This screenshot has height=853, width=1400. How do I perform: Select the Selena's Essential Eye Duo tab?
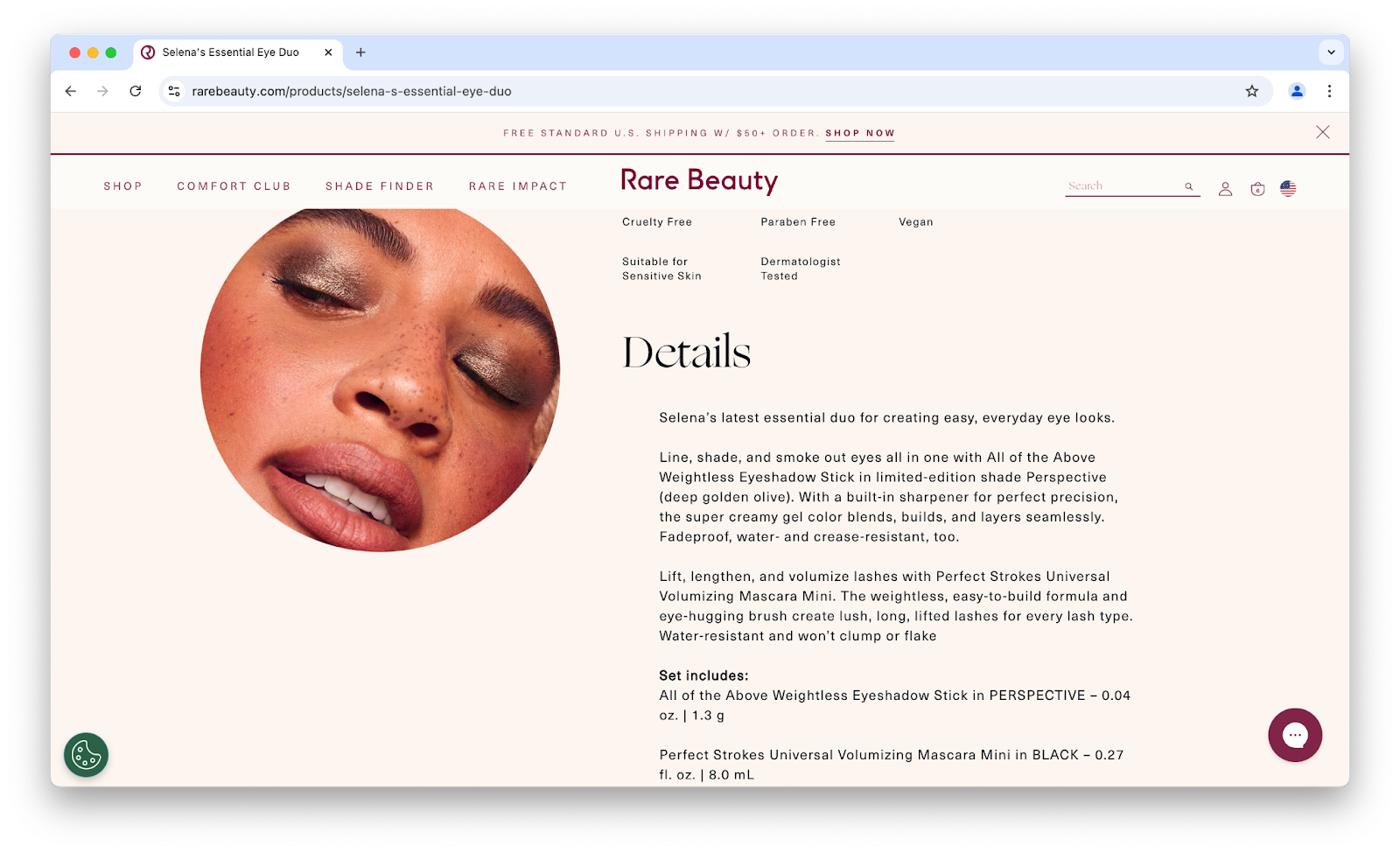pyautogui.click(x=237, y=52)
